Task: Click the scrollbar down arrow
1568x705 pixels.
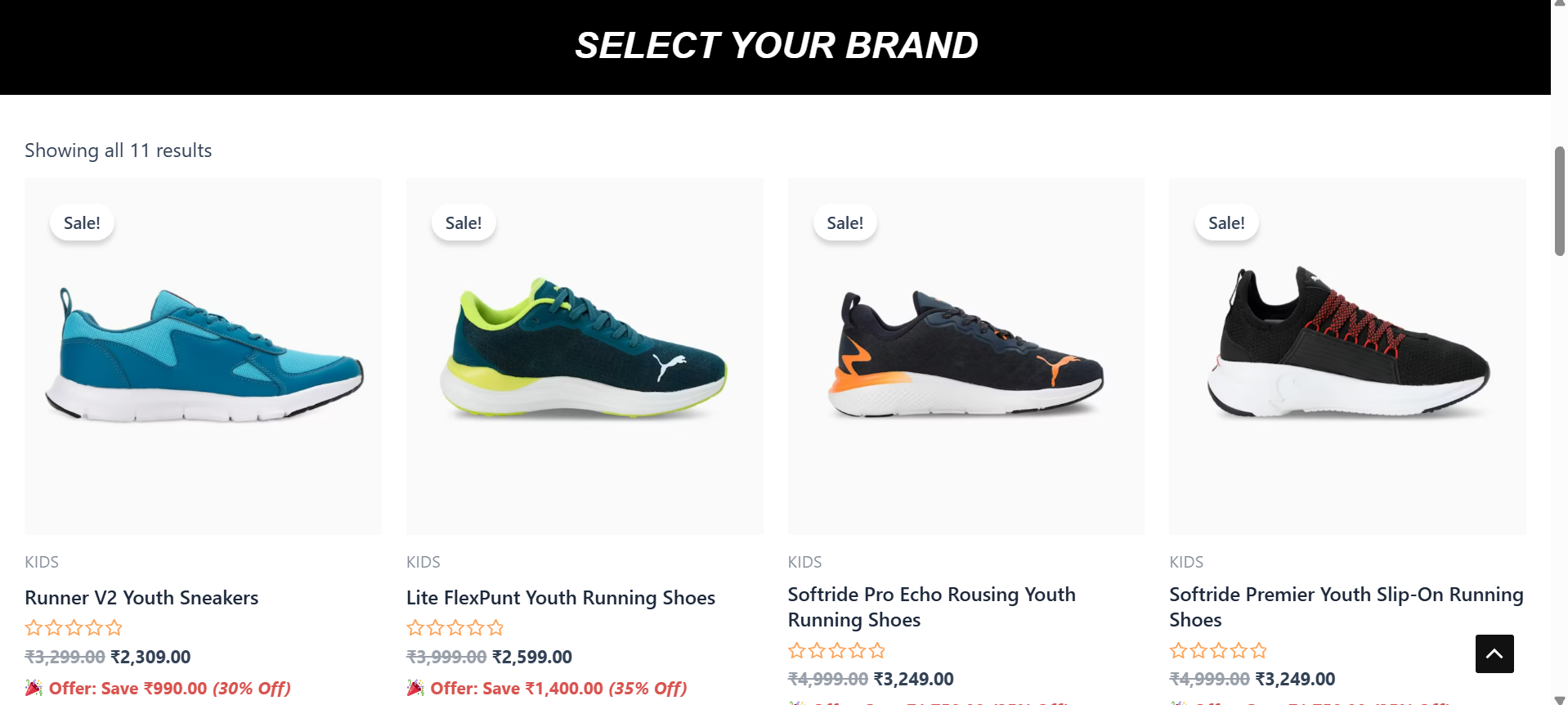Action: [x=1559, y=699]
